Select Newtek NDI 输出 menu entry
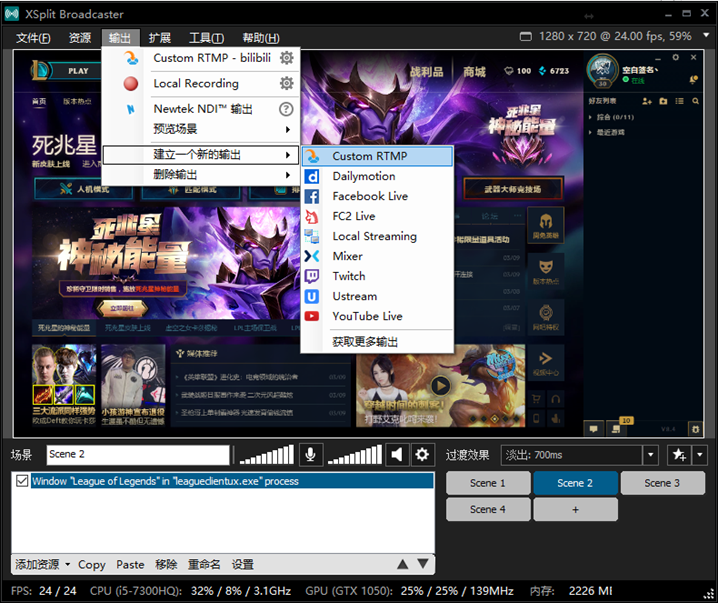The height and width of the screenshot is (603, 718). click(201, 109)
